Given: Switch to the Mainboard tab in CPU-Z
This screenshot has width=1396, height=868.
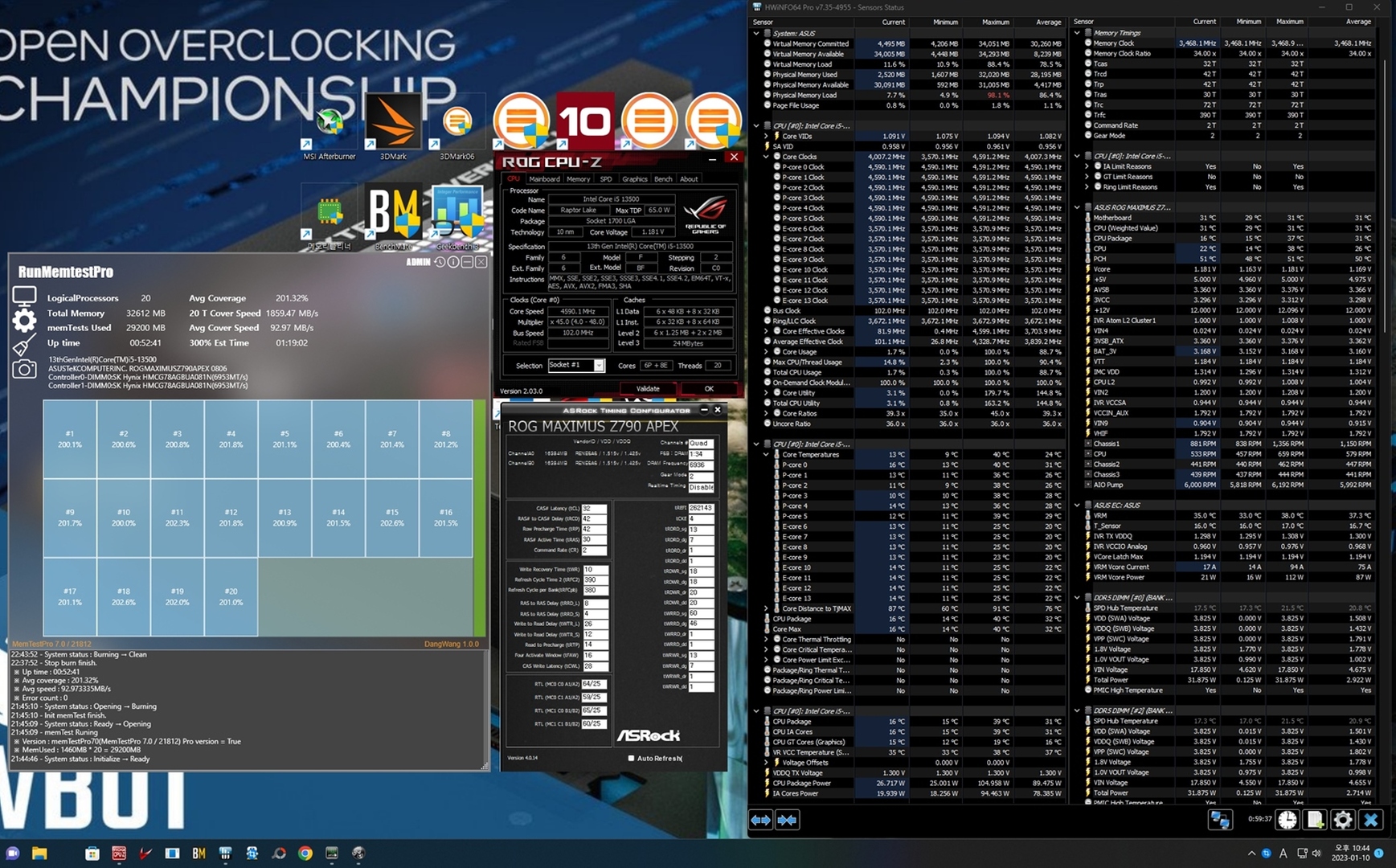Looking at the screenshot, I should (544, 179).
